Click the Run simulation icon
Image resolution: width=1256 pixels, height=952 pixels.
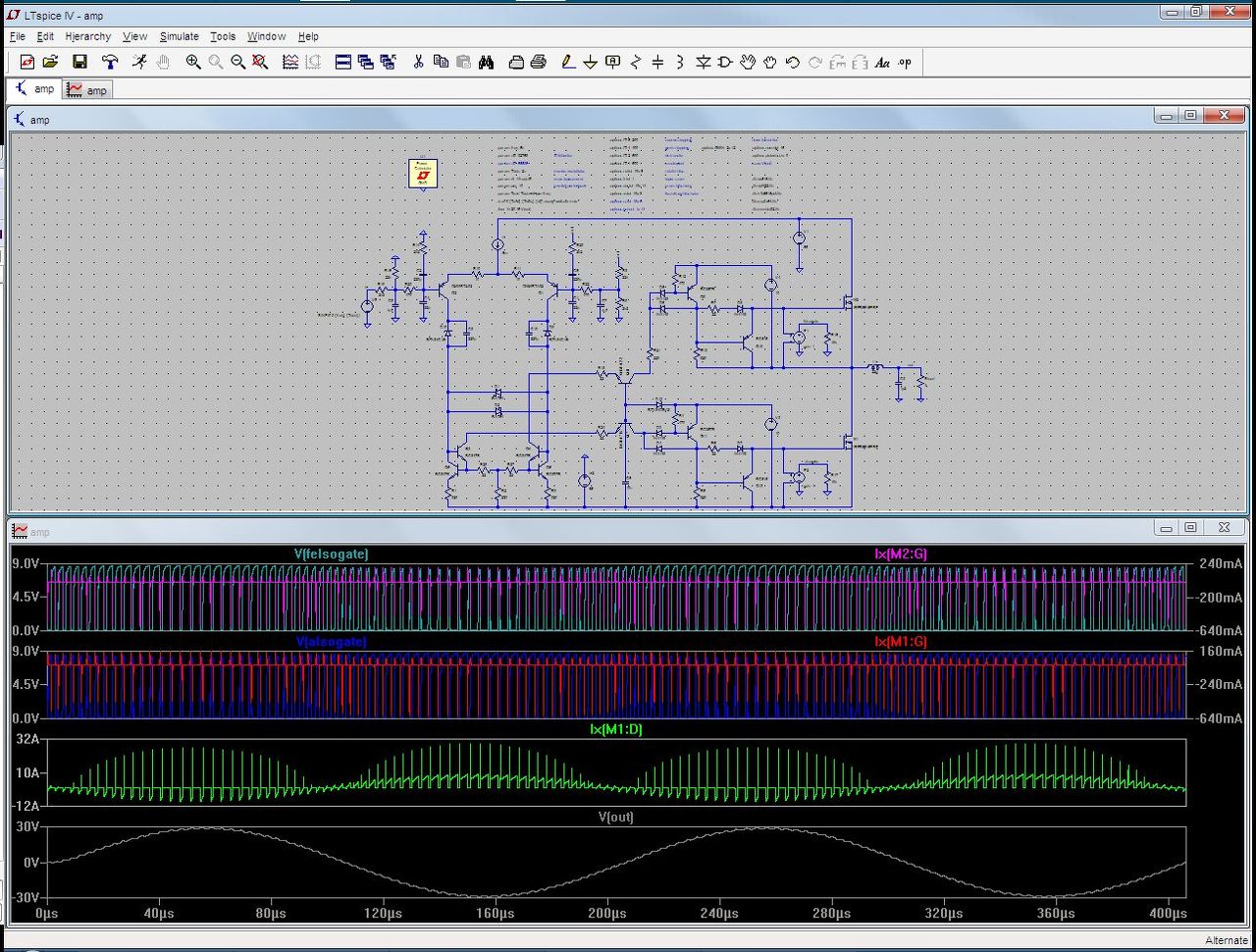[139, 62]
